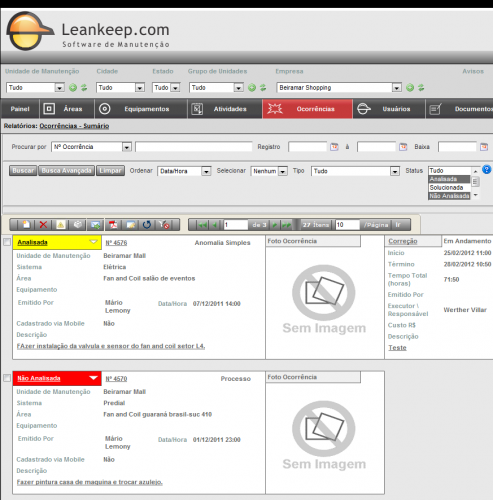Screen dimensions: 493x500
Task: Jump to last page with double-right arrows
Action: [x=286, y=225]
